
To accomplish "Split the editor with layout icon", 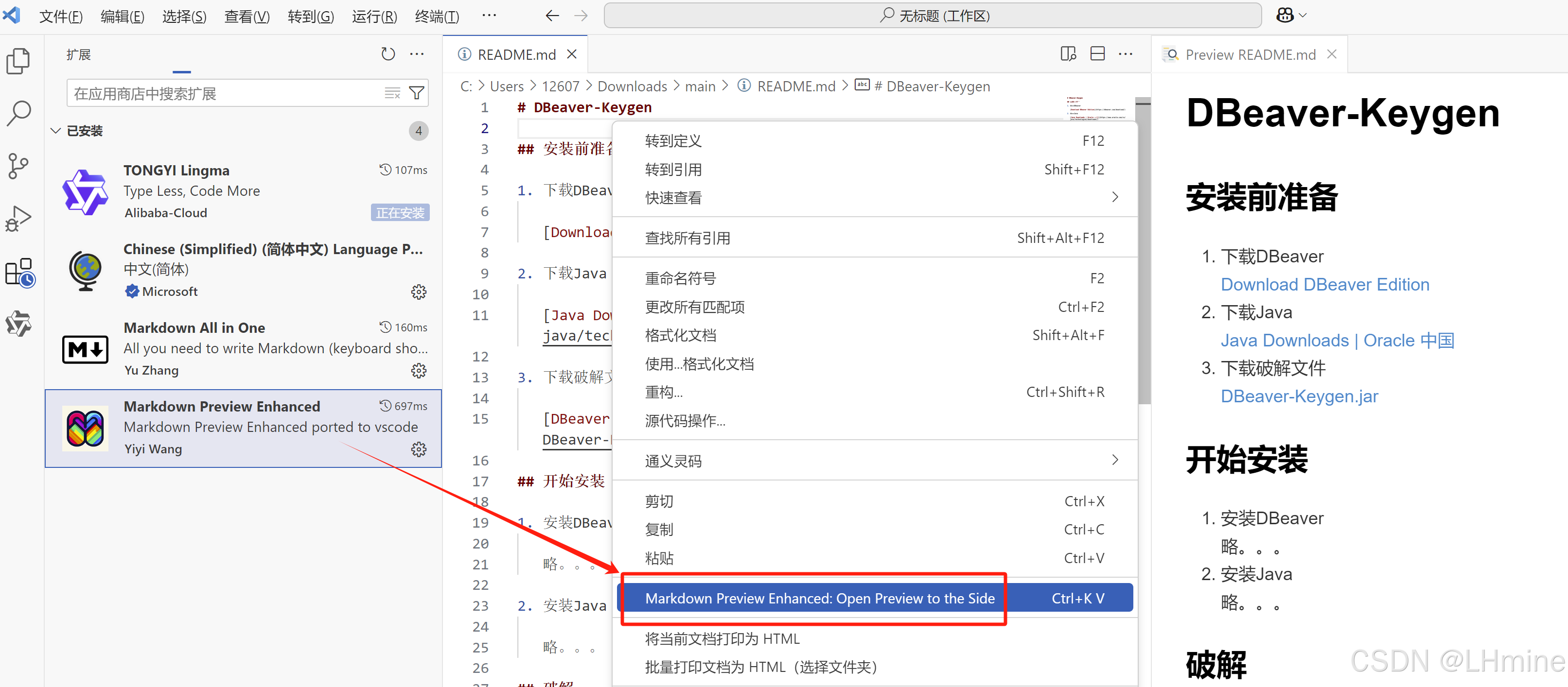I will click(1097, 53).
